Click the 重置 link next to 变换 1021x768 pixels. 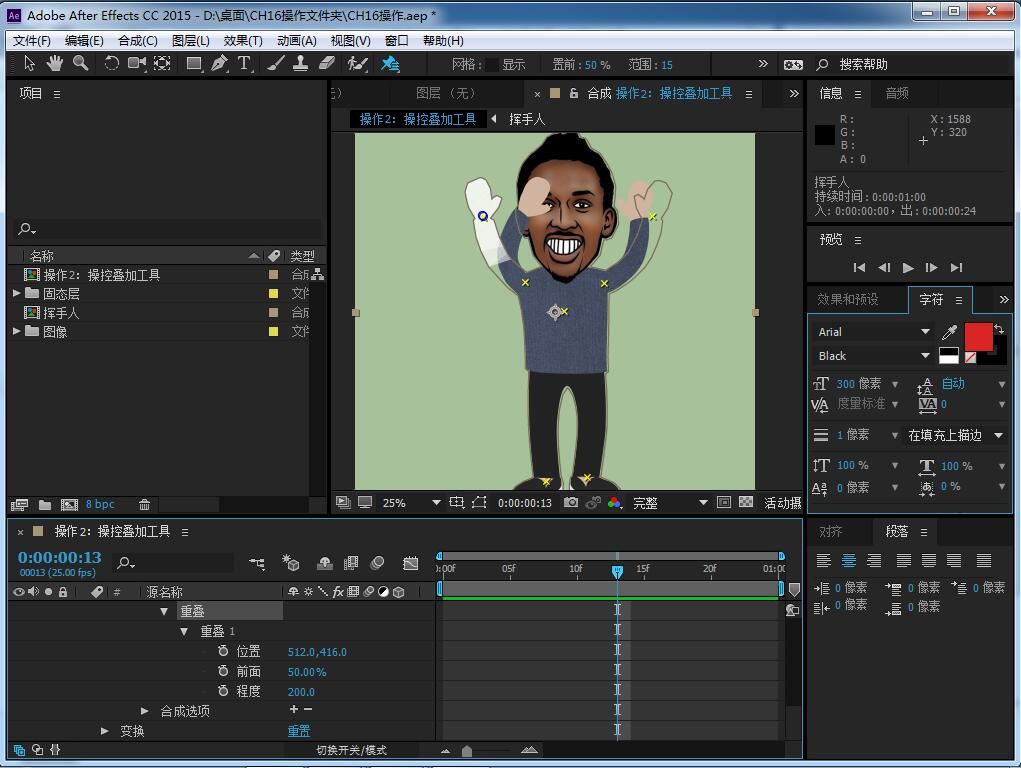(298, 731)
